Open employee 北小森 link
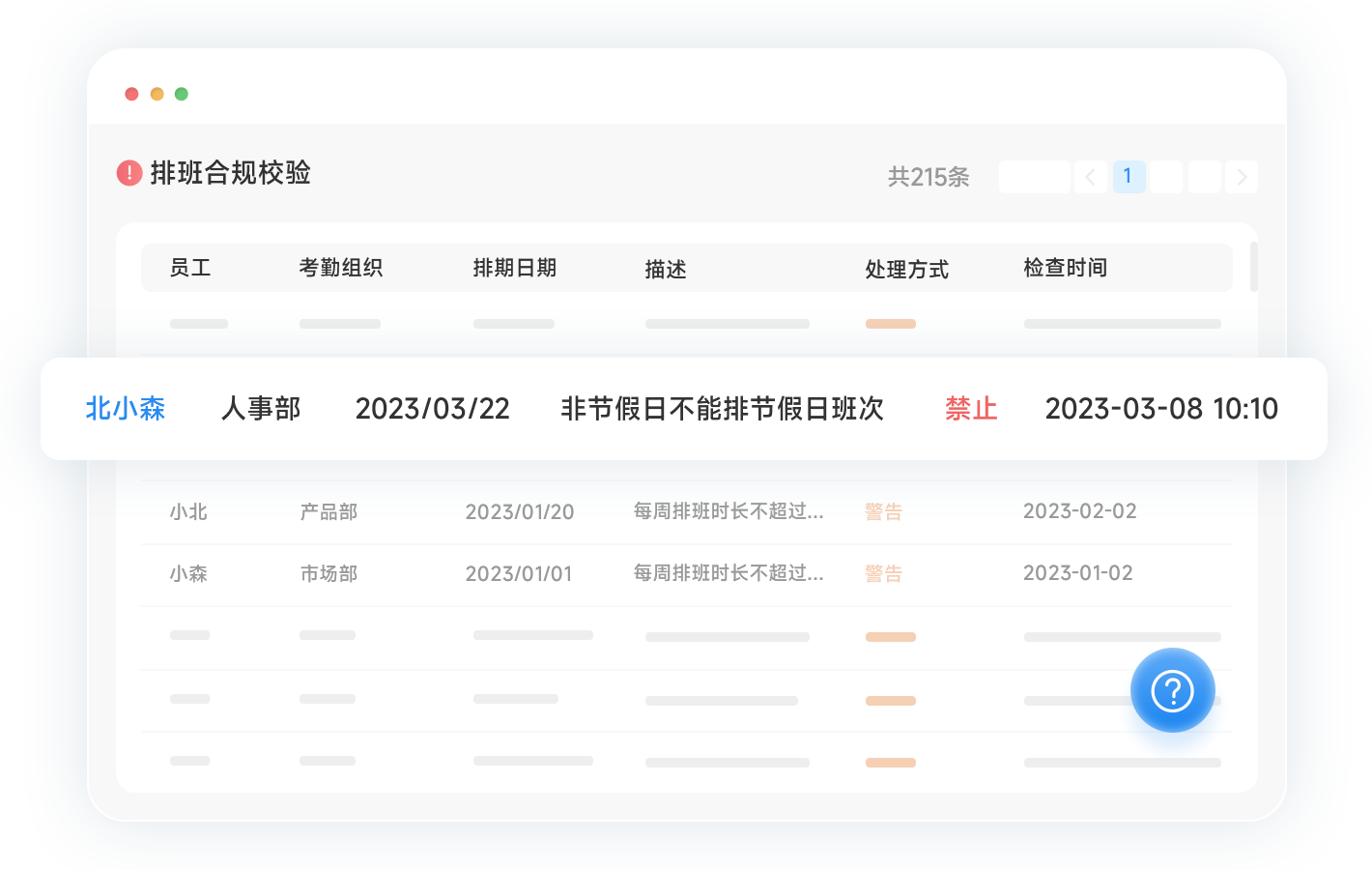The image size is (1372, 870). tap(126, 409)
